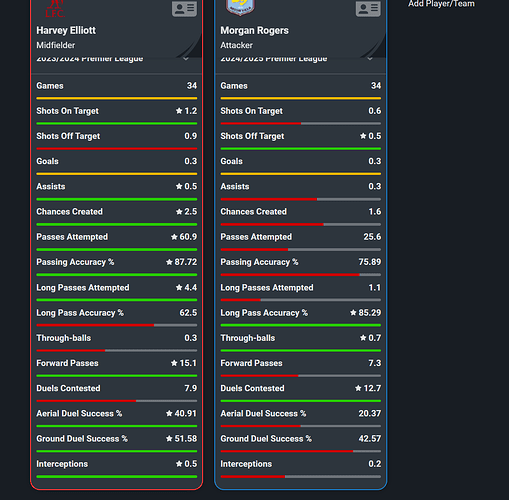
Task: Open Morgan Rogers player name link
Action: (254, 30)
